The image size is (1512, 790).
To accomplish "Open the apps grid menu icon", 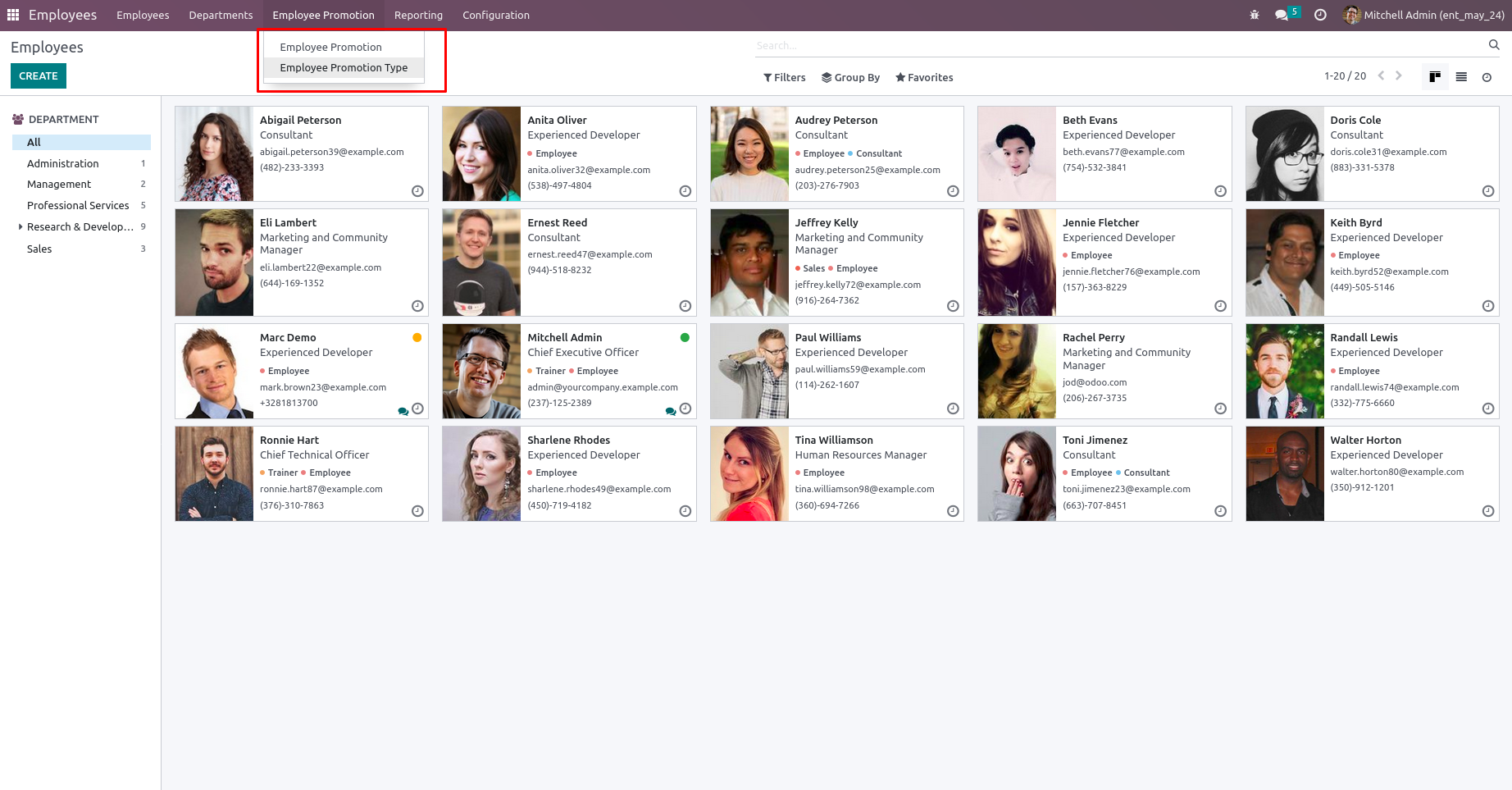I will click(x=13, y=15).
